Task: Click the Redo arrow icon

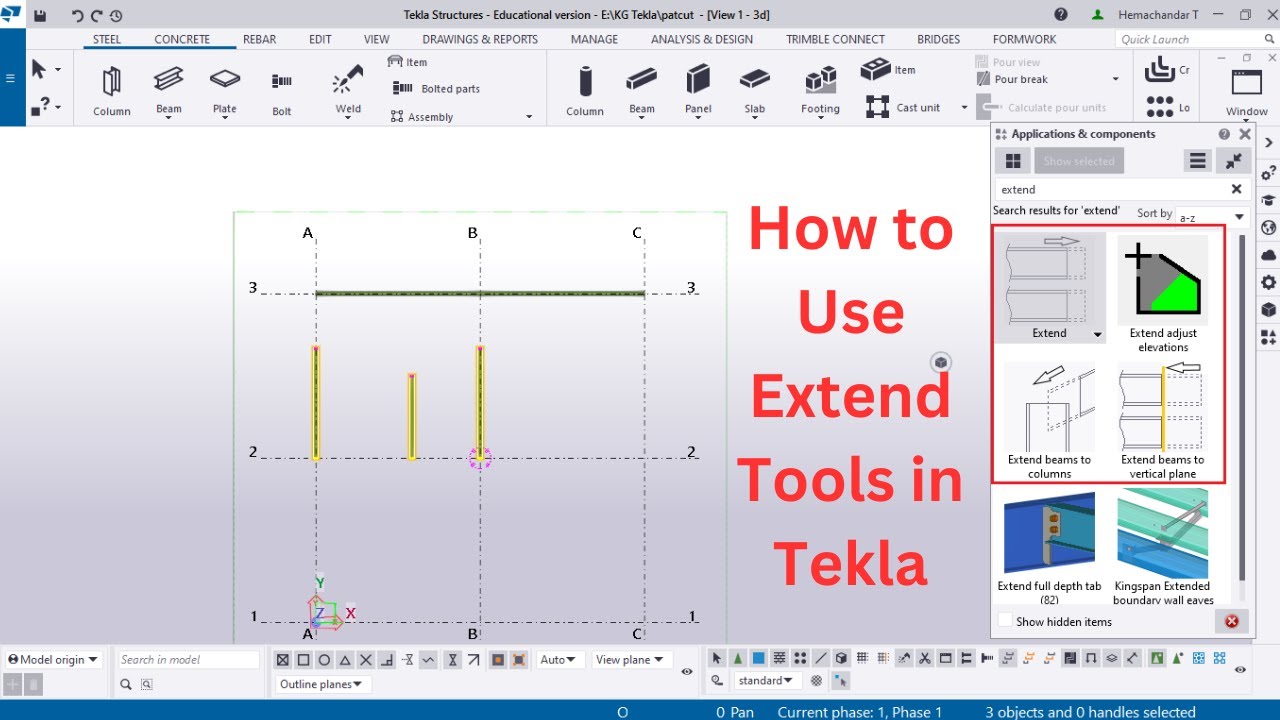Action: click(97, 15)
